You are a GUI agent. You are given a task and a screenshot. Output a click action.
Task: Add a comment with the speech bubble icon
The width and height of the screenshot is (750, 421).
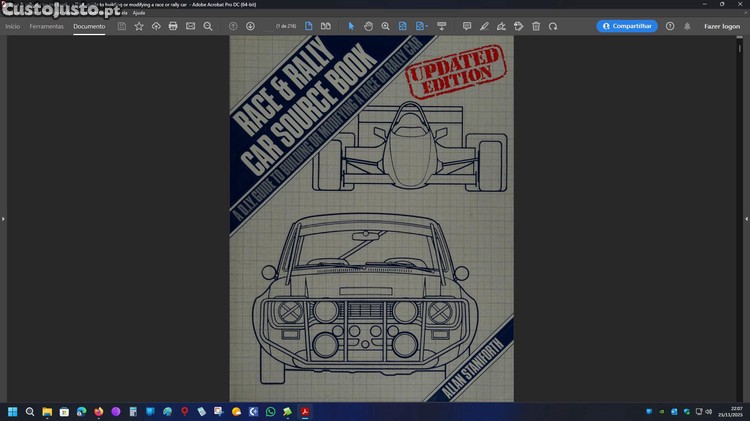467,26
